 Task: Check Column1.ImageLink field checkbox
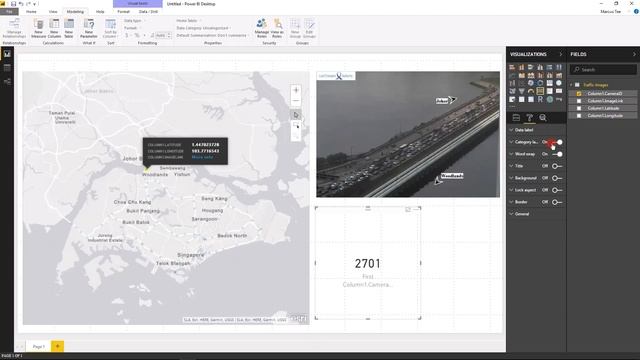(579, 101)
